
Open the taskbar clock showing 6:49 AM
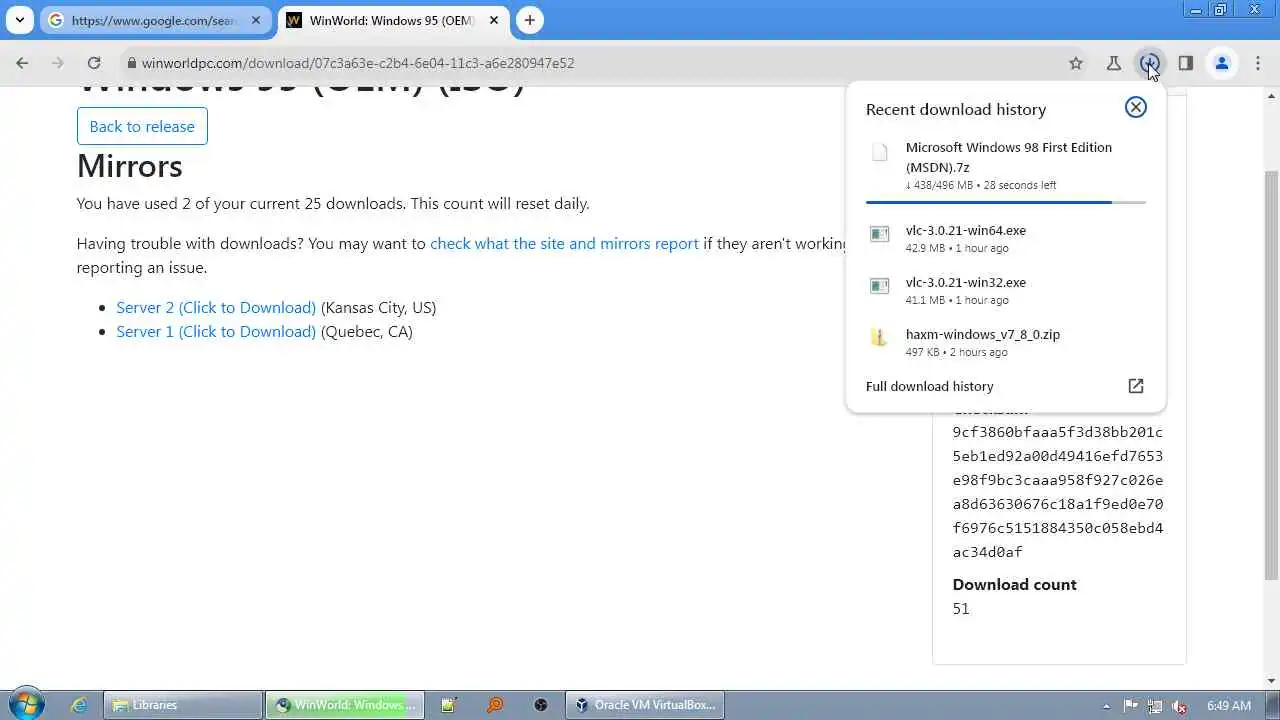click(1228, 705)
